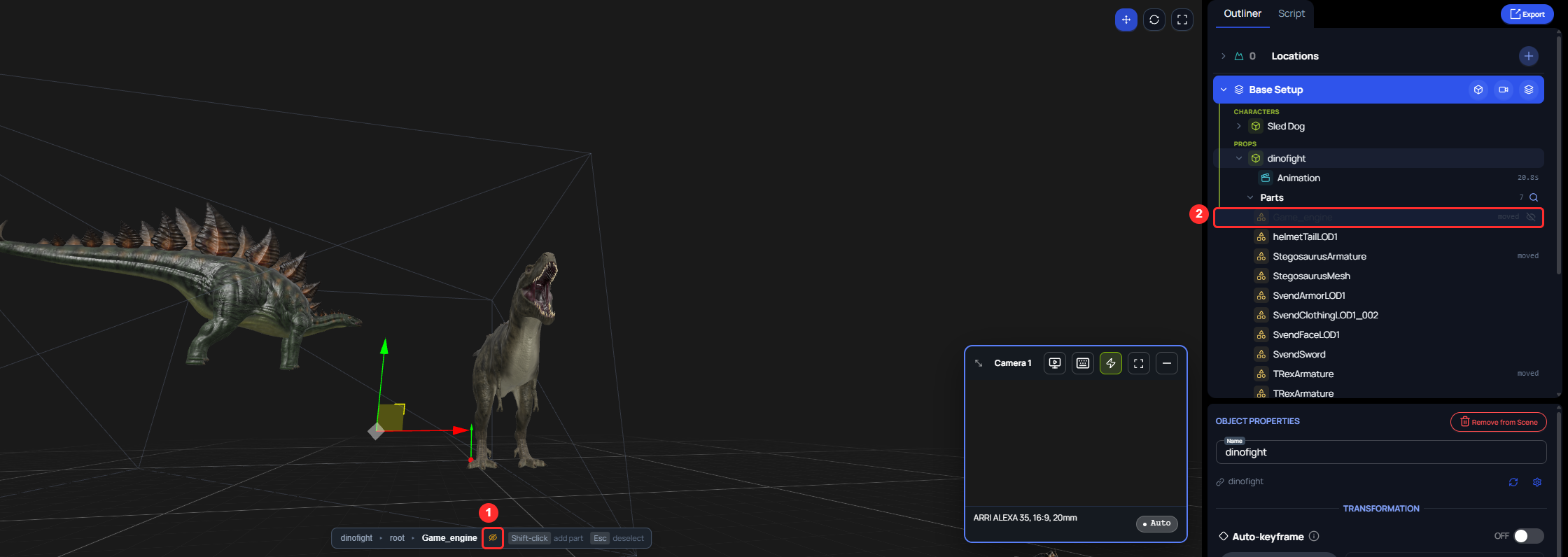Add a new location with plus button
The image size is (1568, 557).
point(1529,56)
